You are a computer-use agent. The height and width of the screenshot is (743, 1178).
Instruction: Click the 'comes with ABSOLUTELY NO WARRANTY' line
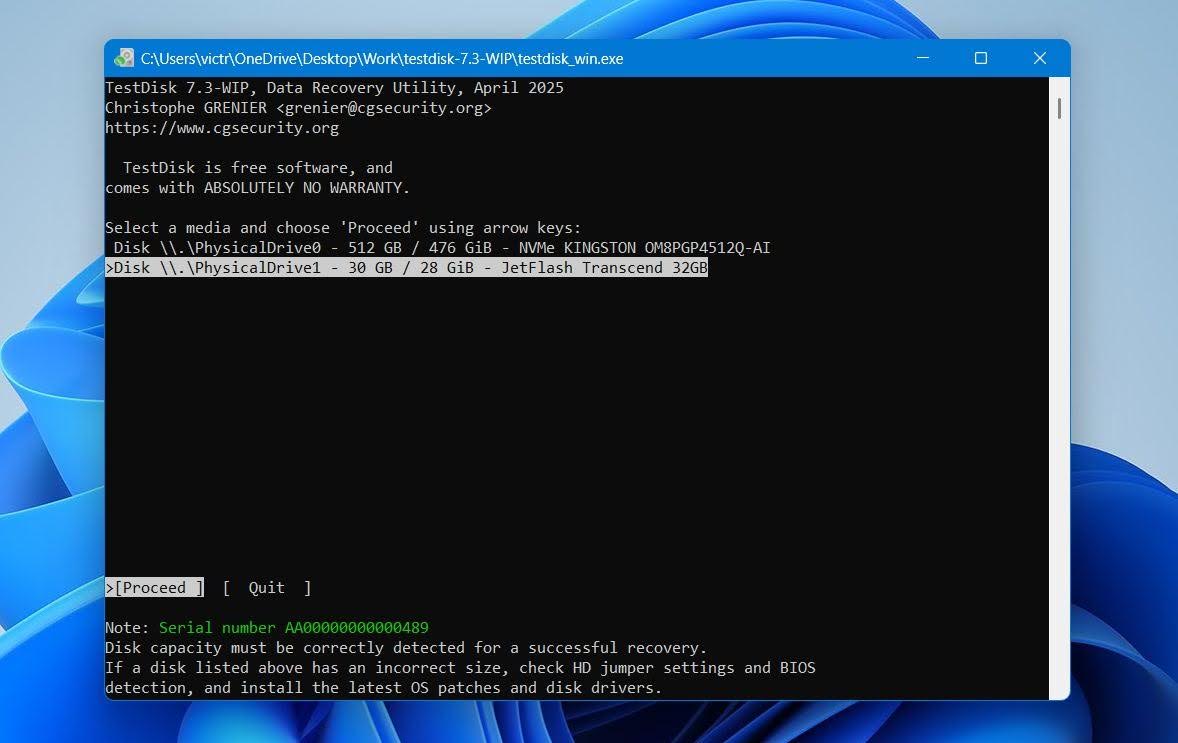tap(258, 188)
